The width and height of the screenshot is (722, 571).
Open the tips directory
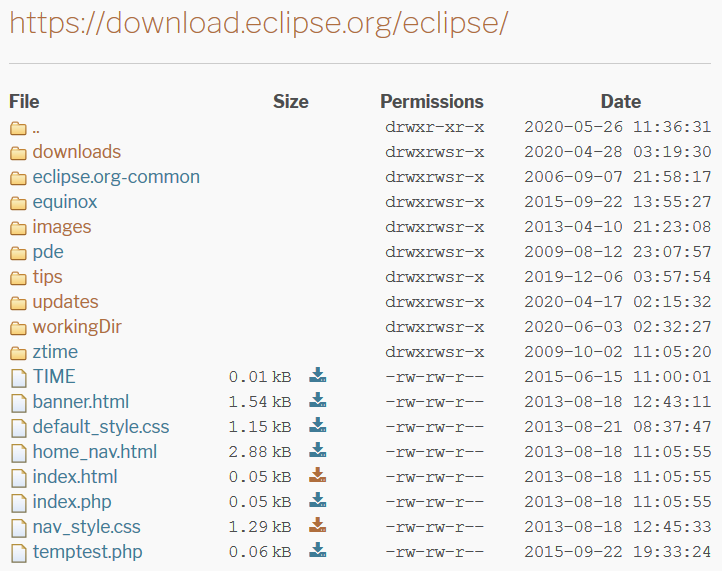point(47,277)
